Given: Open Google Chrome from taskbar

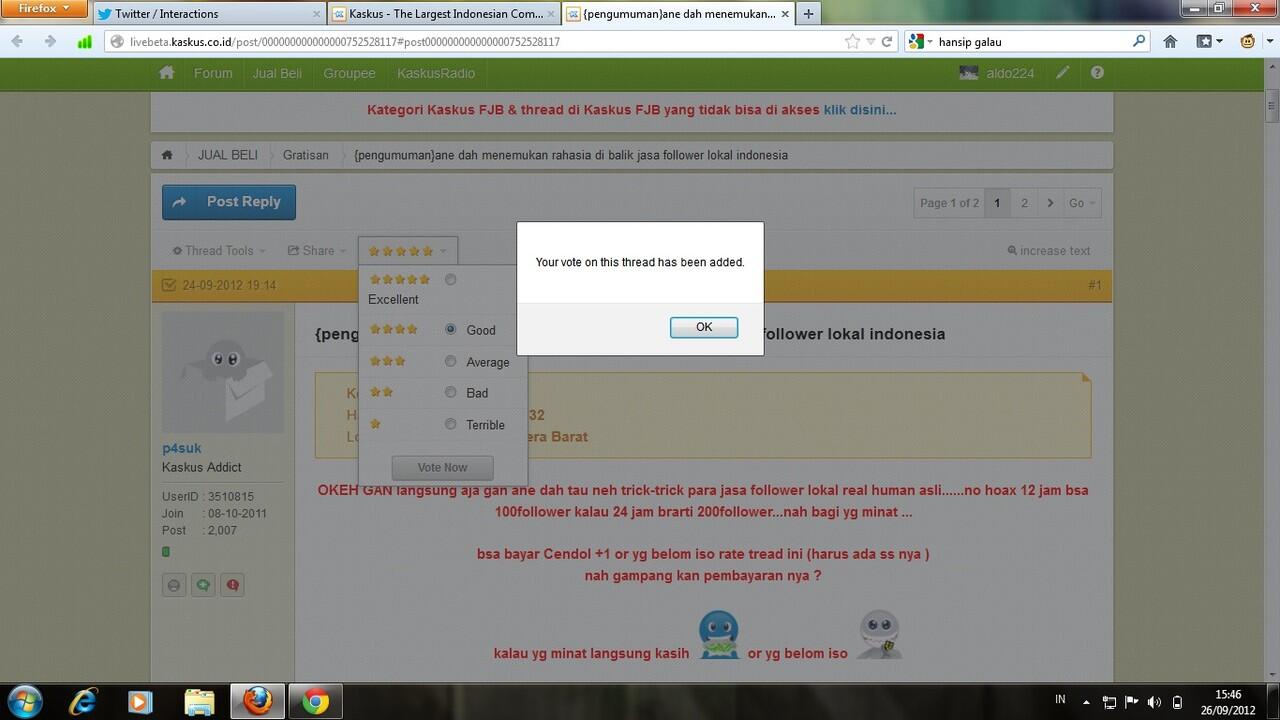Looking at the screenshot, I should (316, 702).
